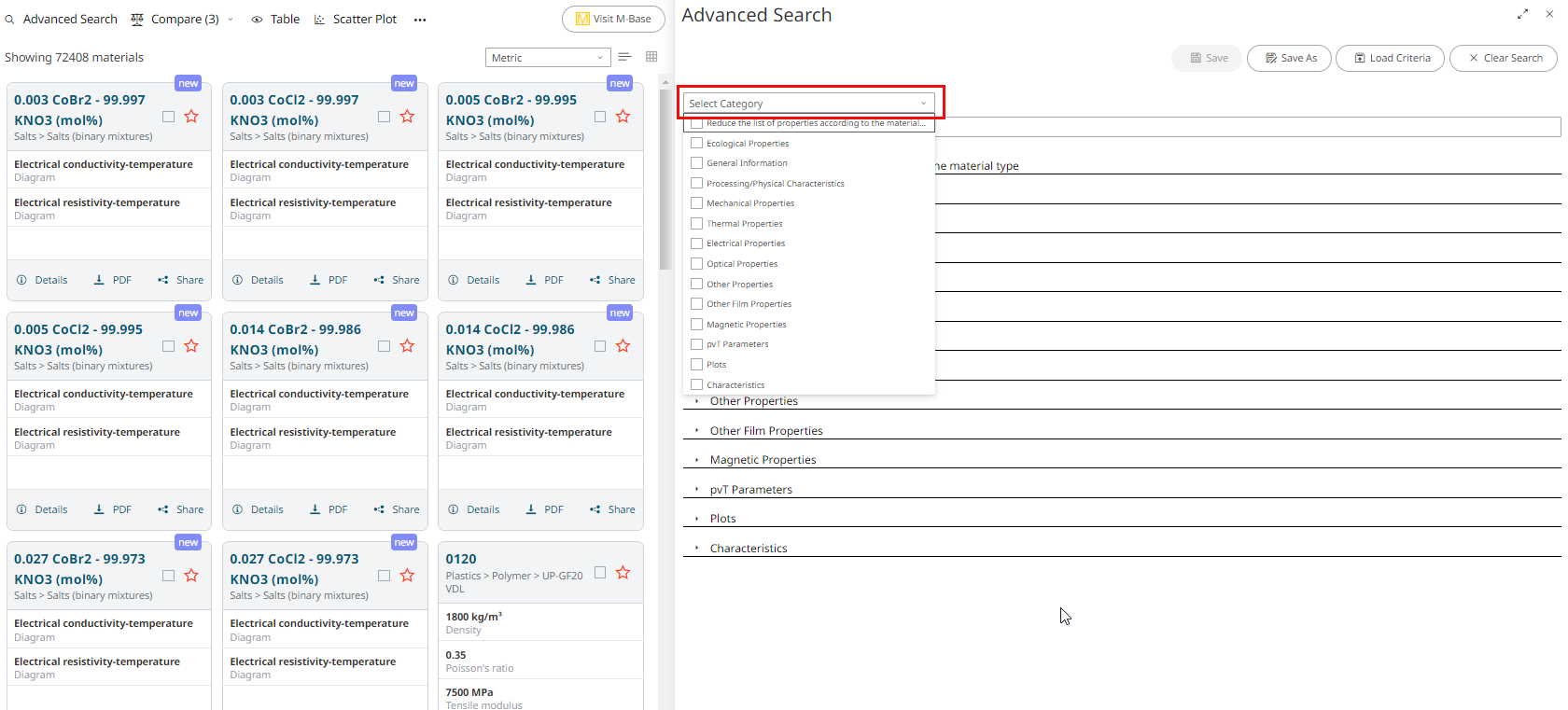1568x710 pixels.
Task: Switch results to list view icon
Action: [624, 57]
